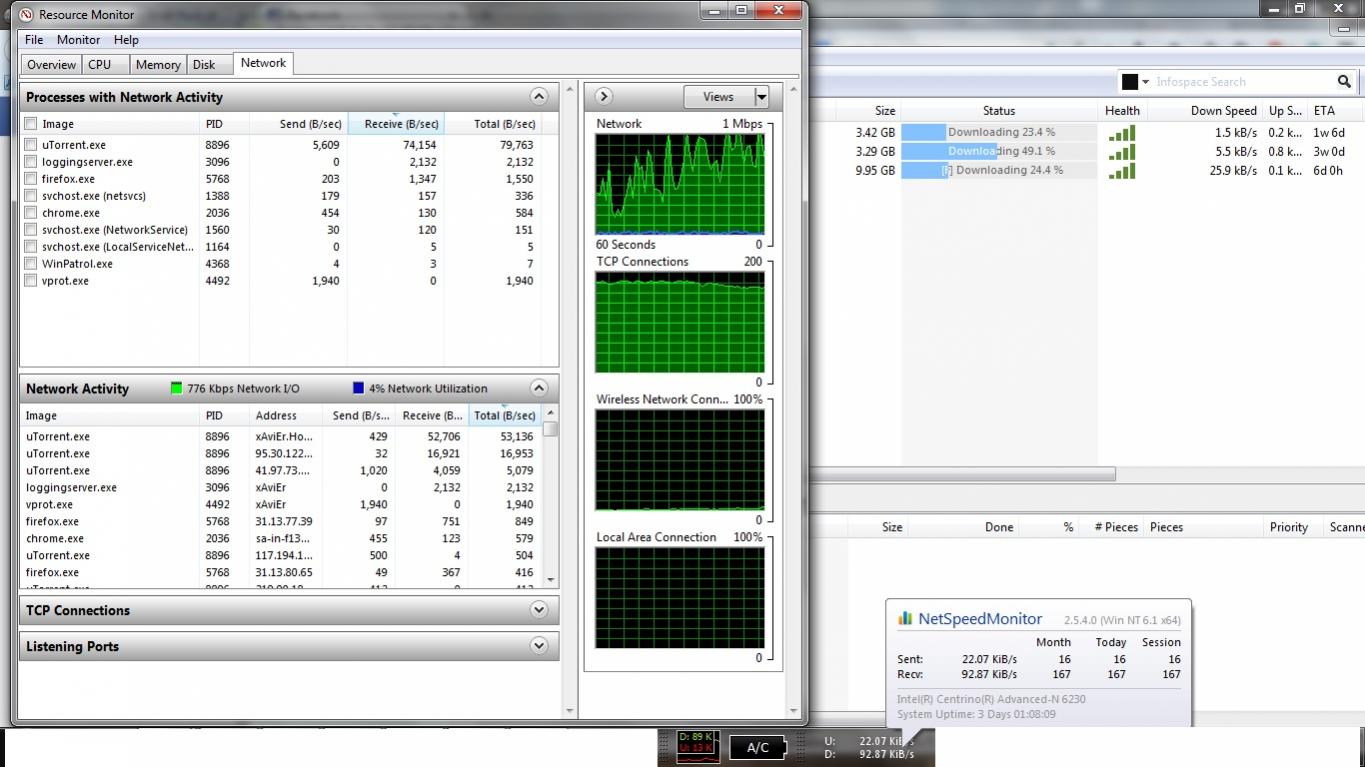Switch to the Memory tab

158,64
